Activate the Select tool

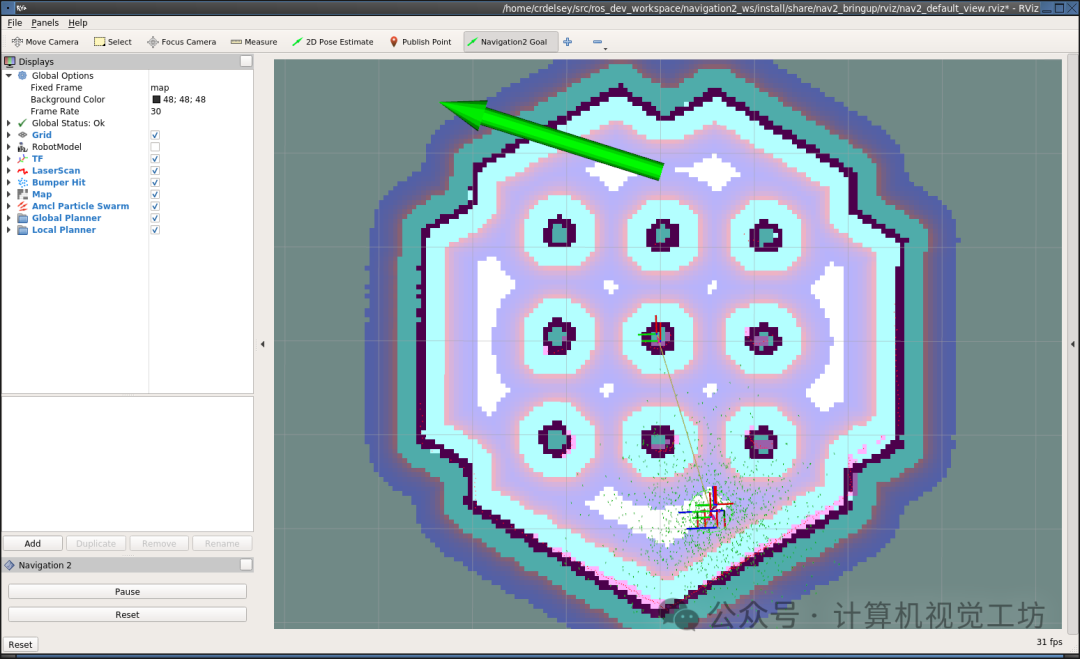pos(113,42)
